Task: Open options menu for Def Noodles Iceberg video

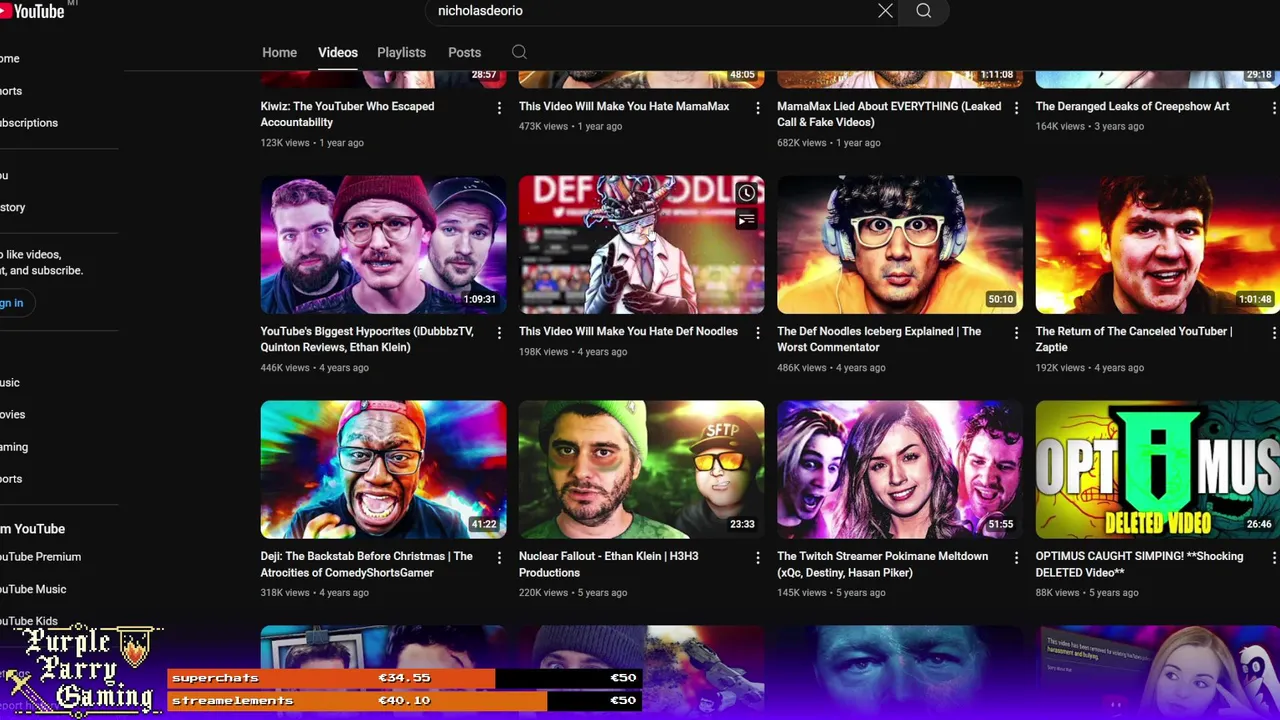Action: [x=1016, y=333]
